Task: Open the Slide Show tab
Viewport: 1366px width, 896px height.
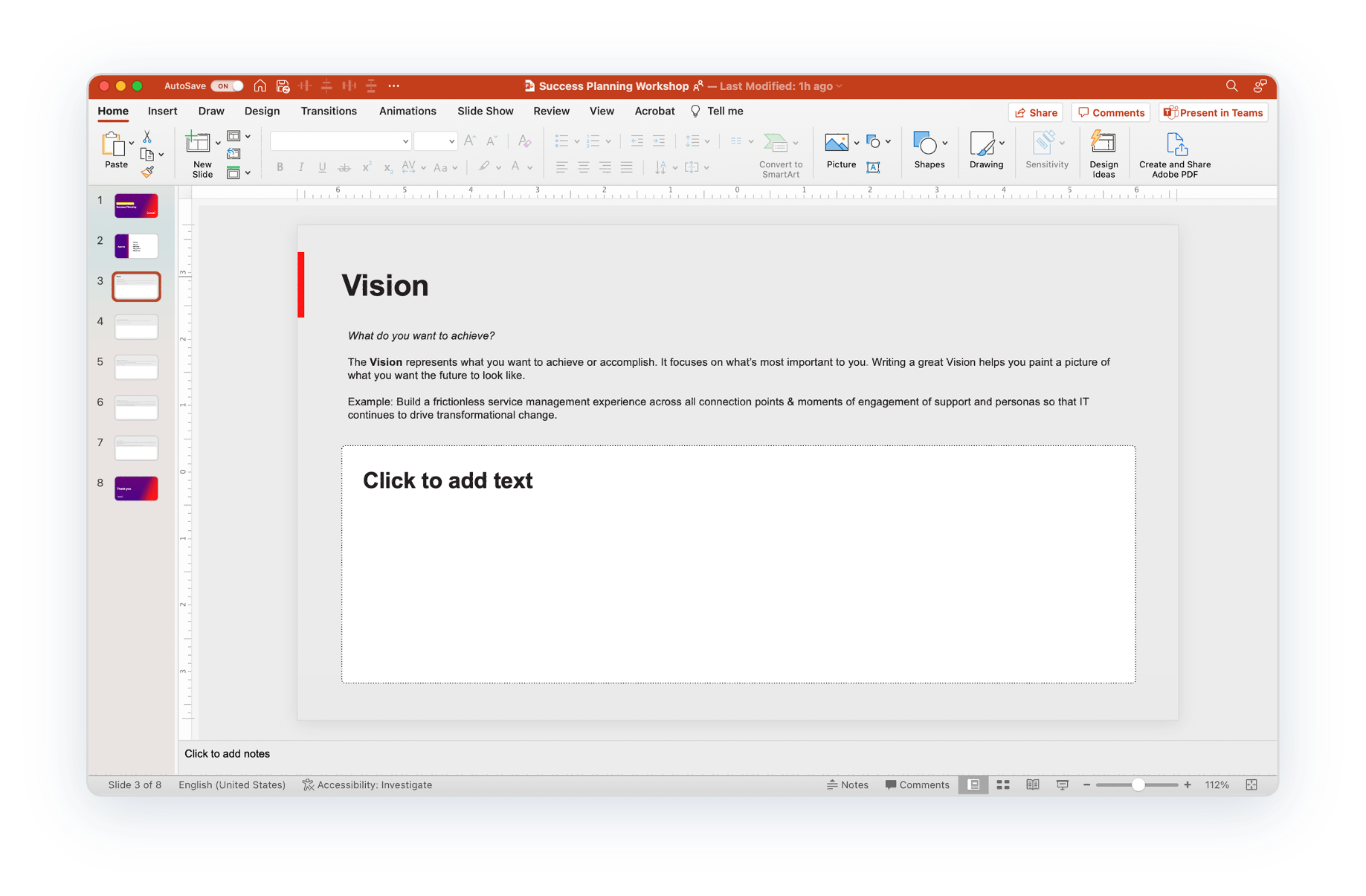Action: [x=485, y=111]
